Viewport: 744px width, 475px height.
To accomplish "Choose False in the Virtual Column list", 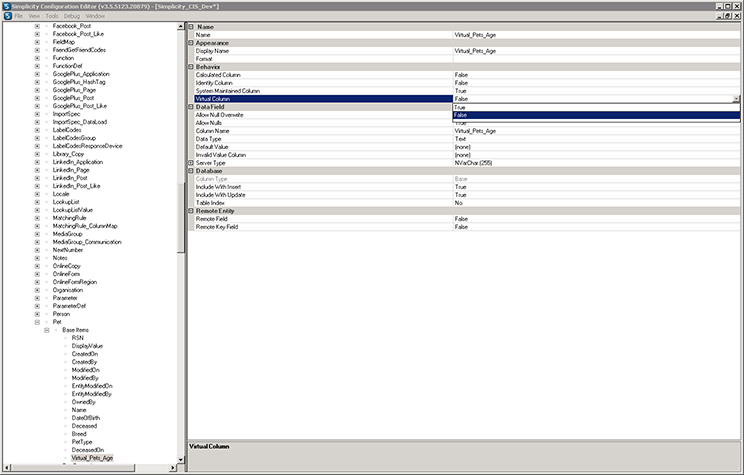I will [x=596, y=115].
